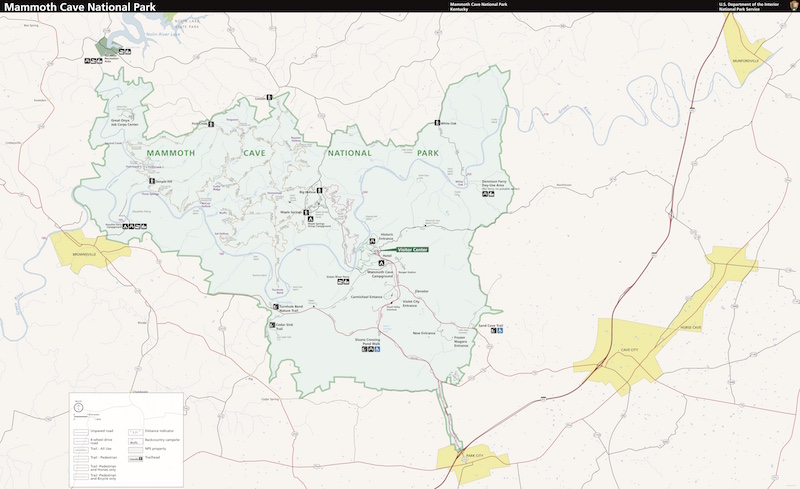Click the White Oak trailhead icon

coord(437,123)
